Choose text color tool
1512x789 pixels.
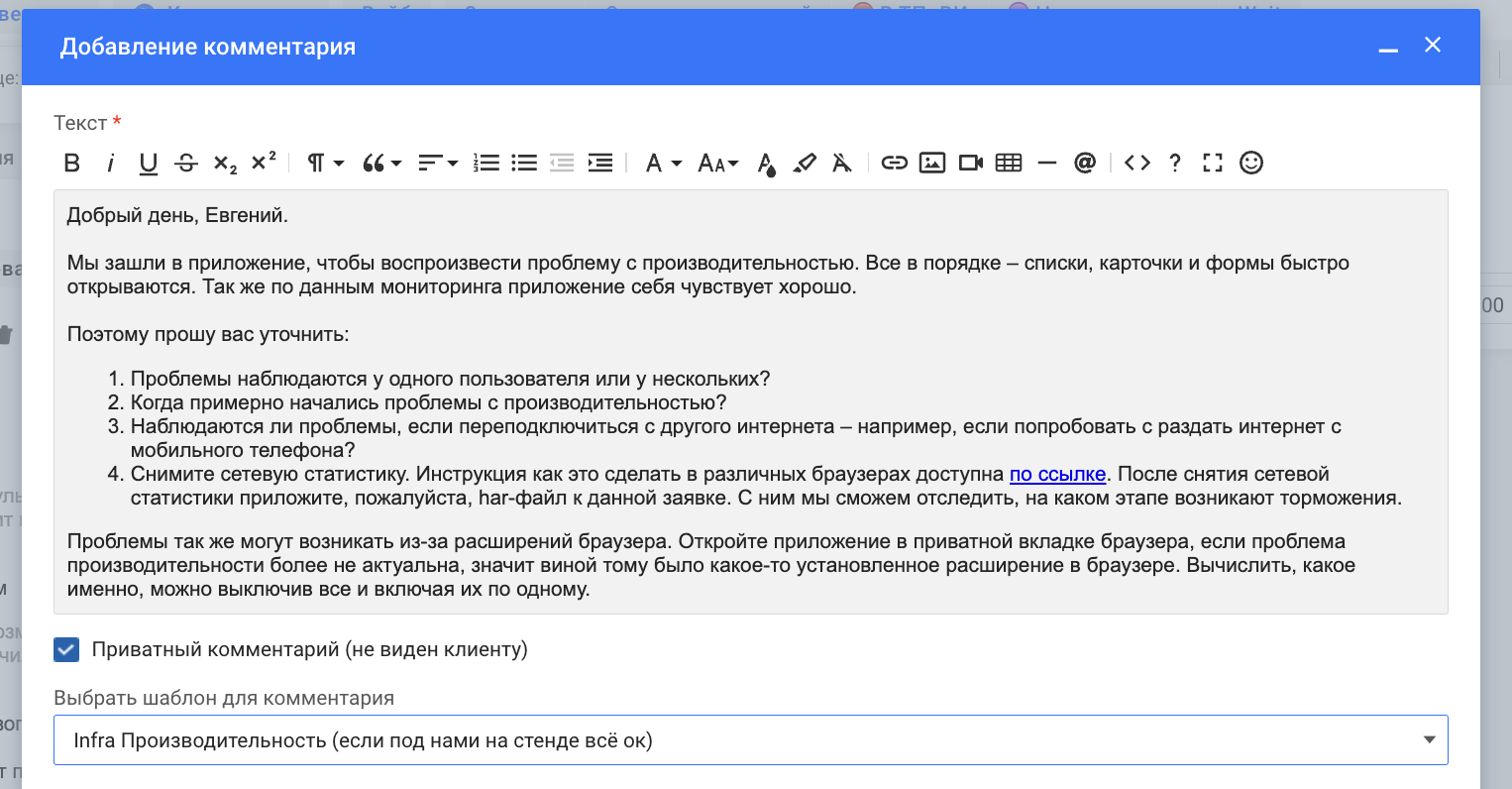pos(766,163)
